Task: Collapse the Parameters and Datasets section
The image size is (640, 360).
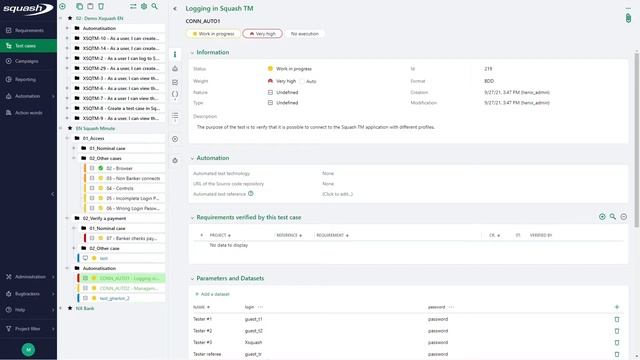Action: click(192, 279)
